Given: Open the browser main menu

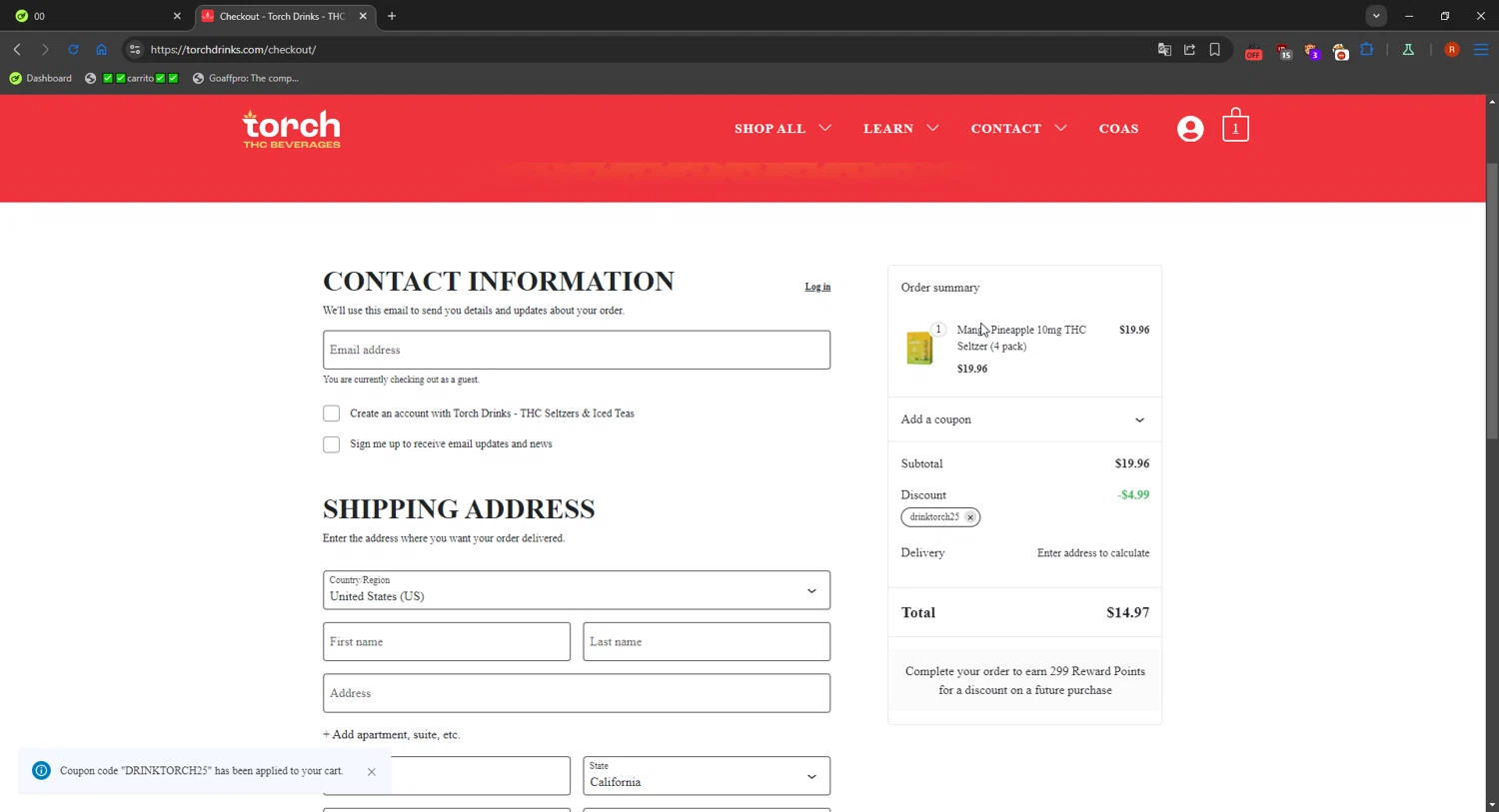Looking at the screenshot, I should tap(1481, 49).
